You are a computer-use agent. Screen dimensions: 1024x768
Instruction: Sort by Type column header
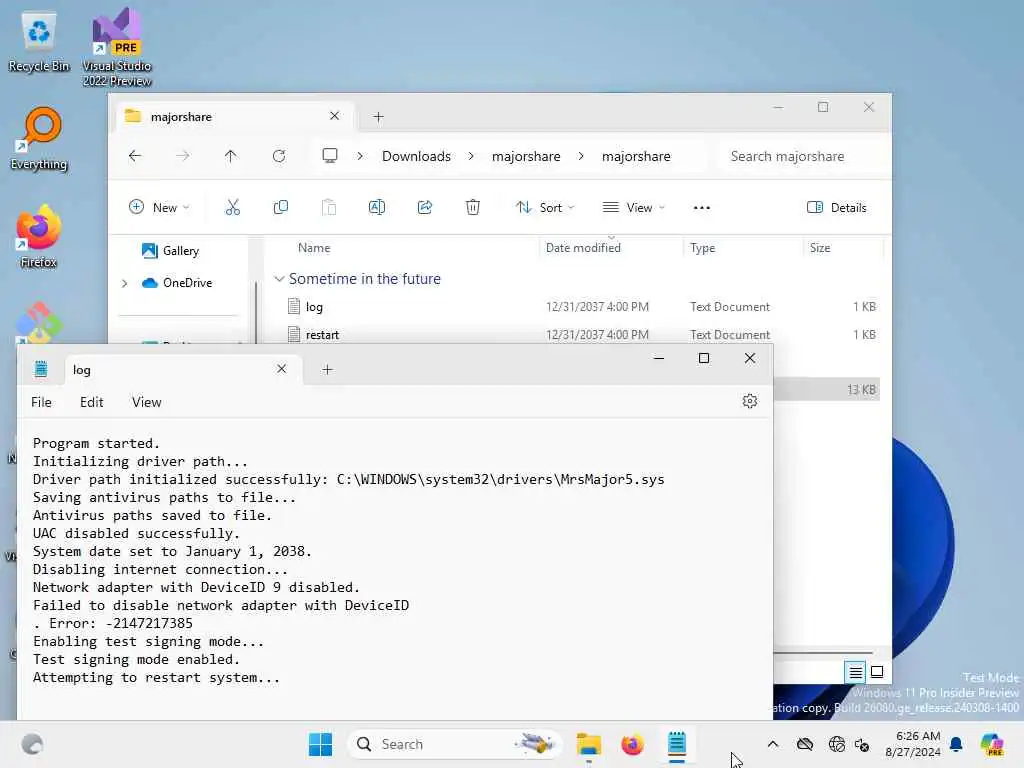[703, 248]
